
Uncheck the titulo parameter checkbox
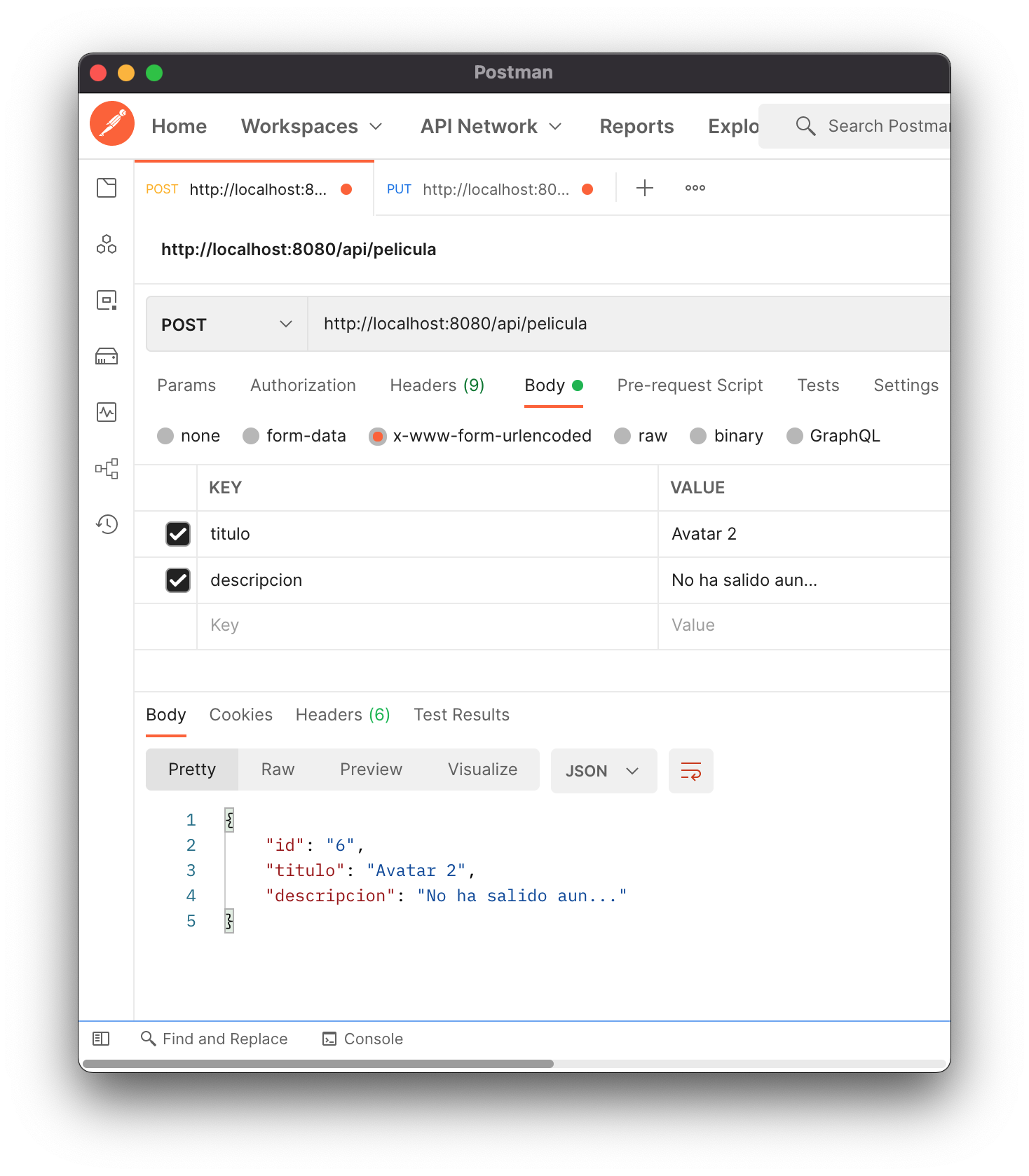pos(178,534)
